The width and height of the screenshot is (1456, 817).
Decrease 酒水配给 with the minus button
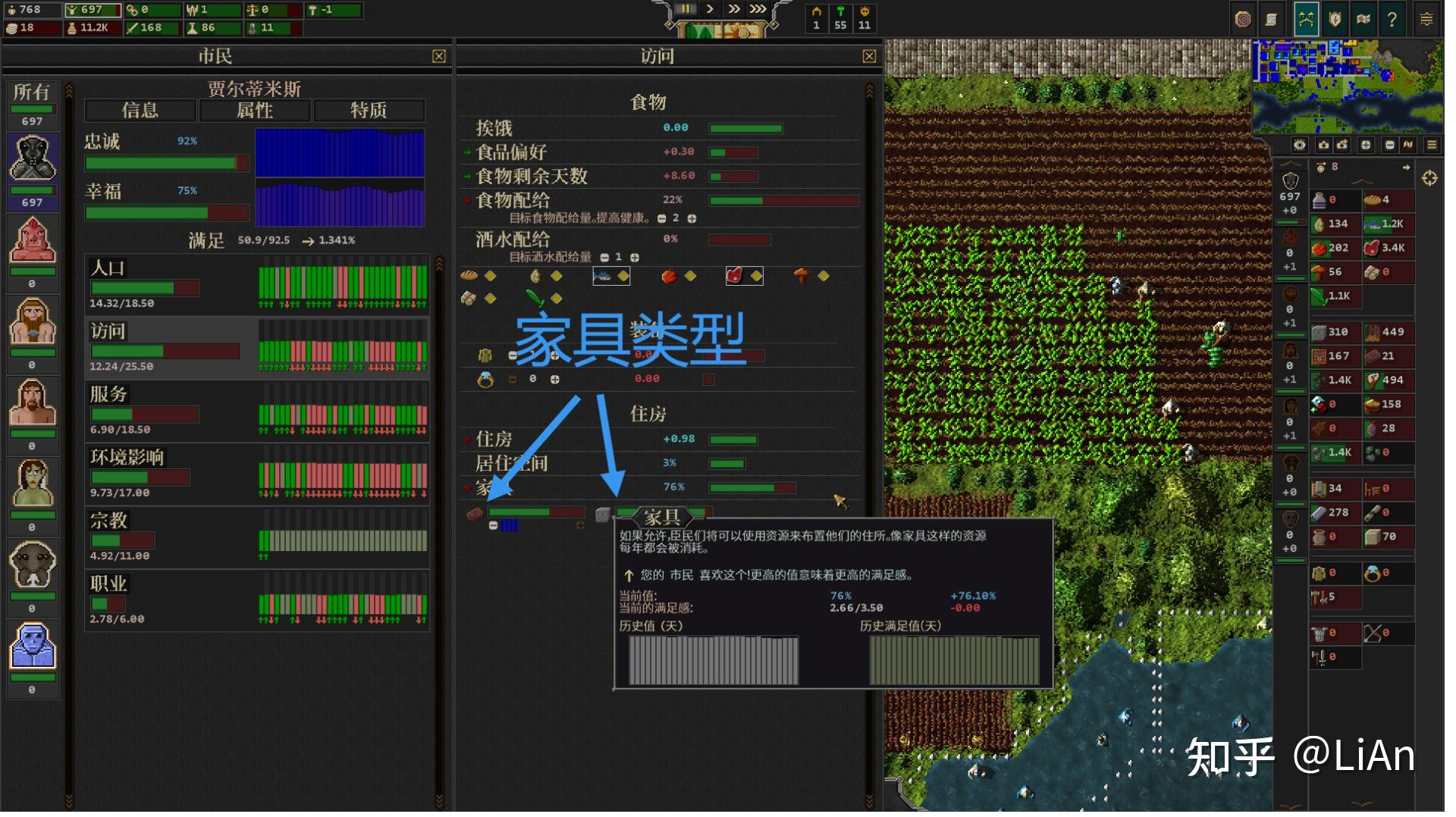click(605, 258)
